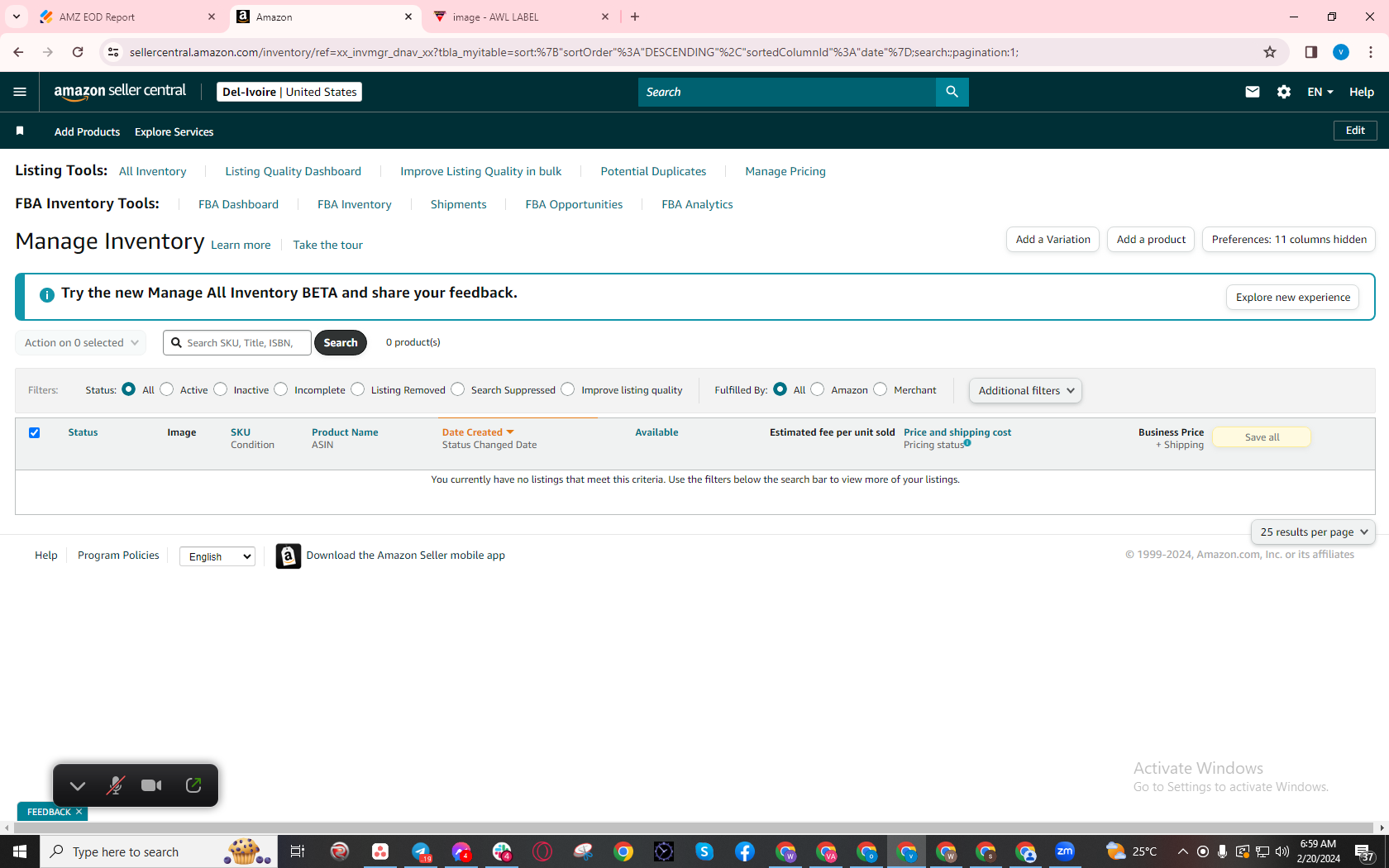Viewport: 1389px width, 868px height.
Task: Open the Chrome profile avatar
Action: coord(1341,52)
